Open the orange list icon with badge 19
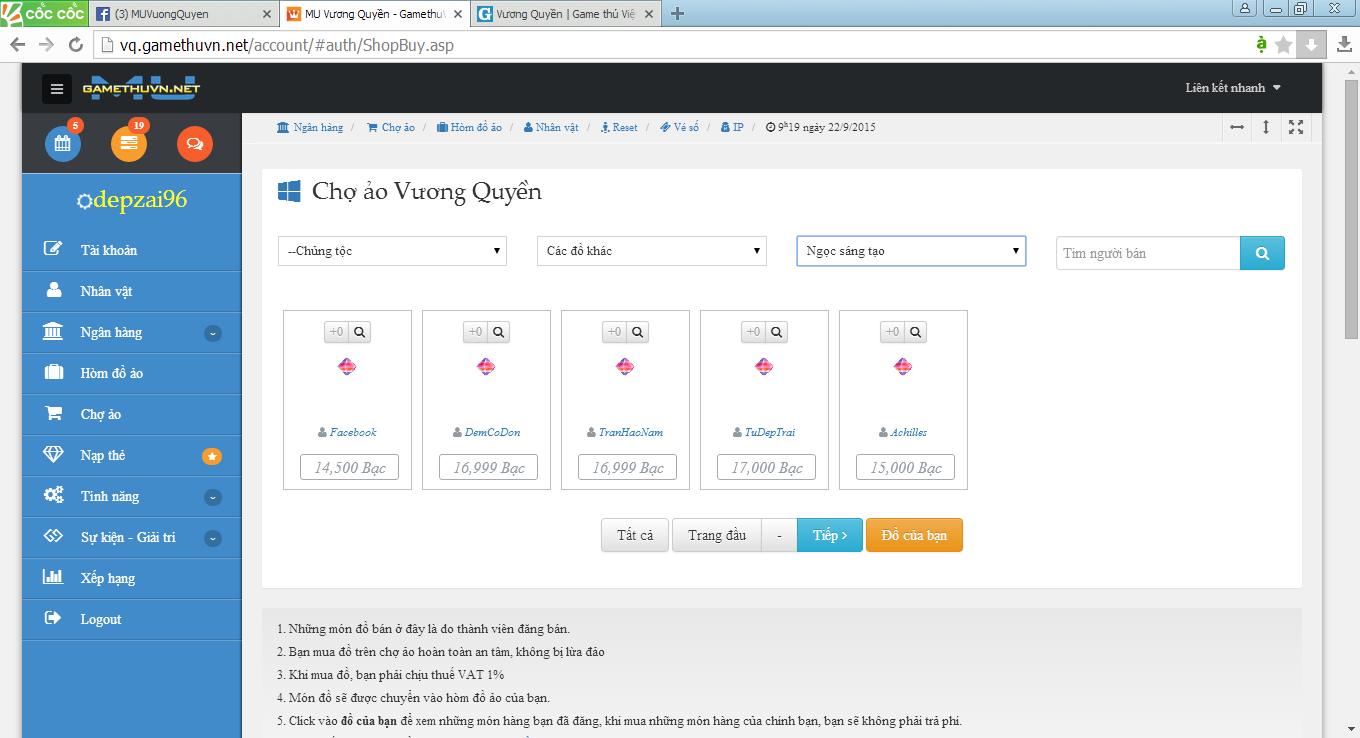The height and width of the screenshot is (738, 1360). [x=129, y=144]
